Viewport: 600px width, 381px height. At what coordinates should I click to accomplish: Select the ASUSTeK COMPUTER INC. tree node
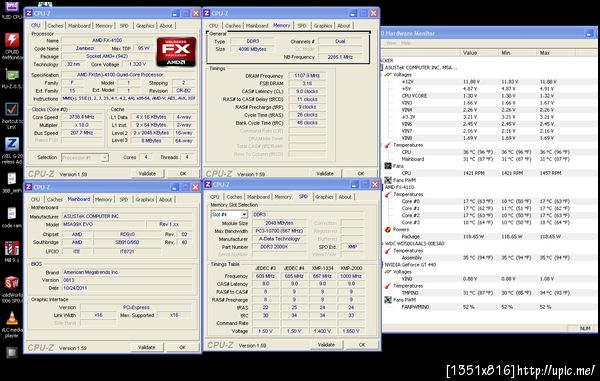[x=420, y=67]
